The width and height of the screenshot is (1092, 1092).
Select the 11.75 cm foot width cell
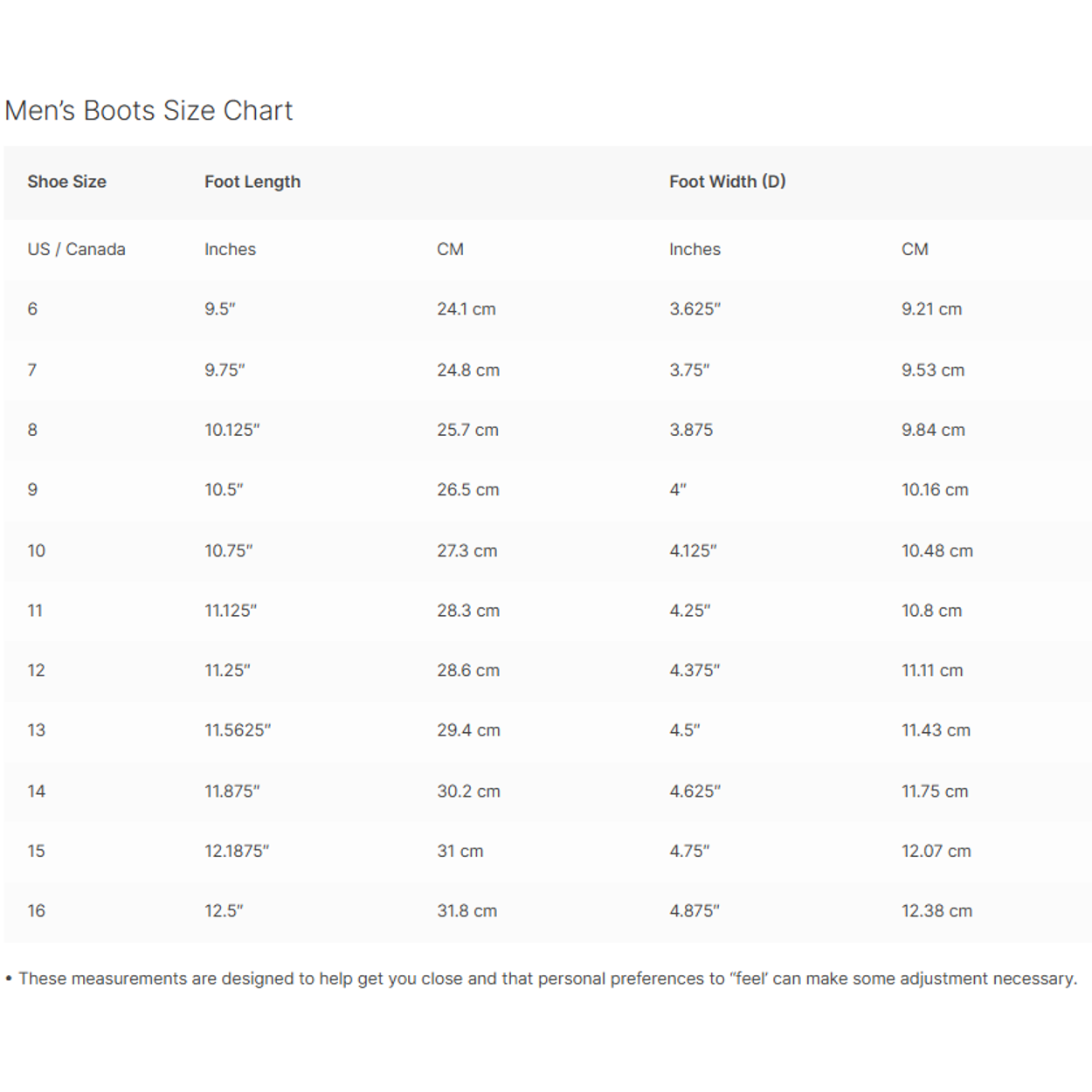pyautogui.click(x=935, y=791)
